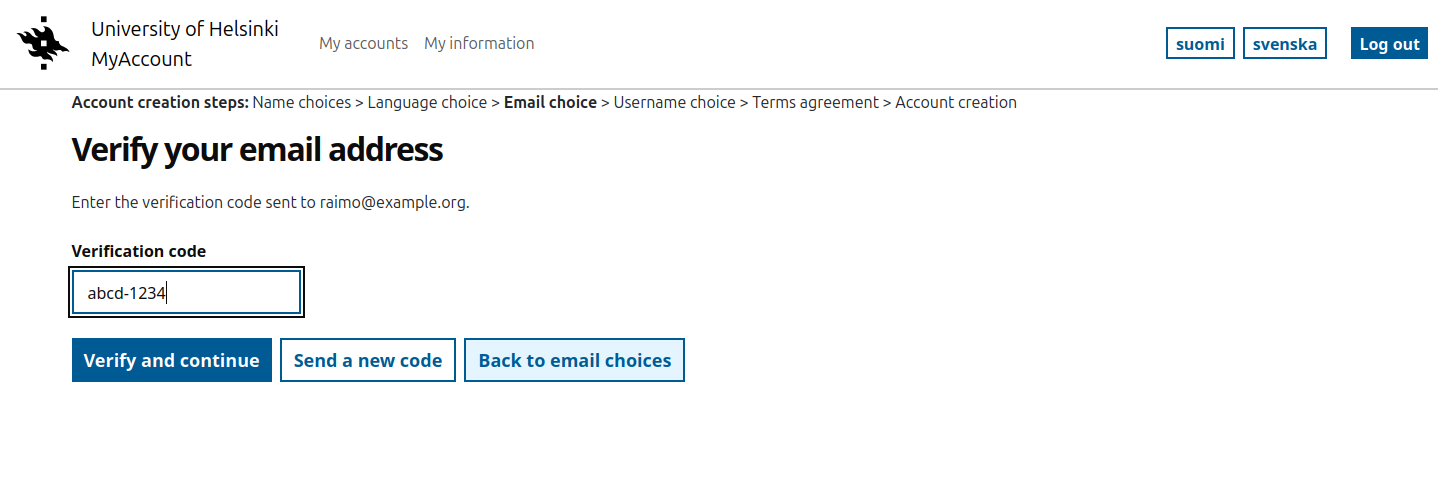The image size is (1438, 500).
Task: Click the bold Email choice step
Action: pyautogui.click(x=550, y=102)
